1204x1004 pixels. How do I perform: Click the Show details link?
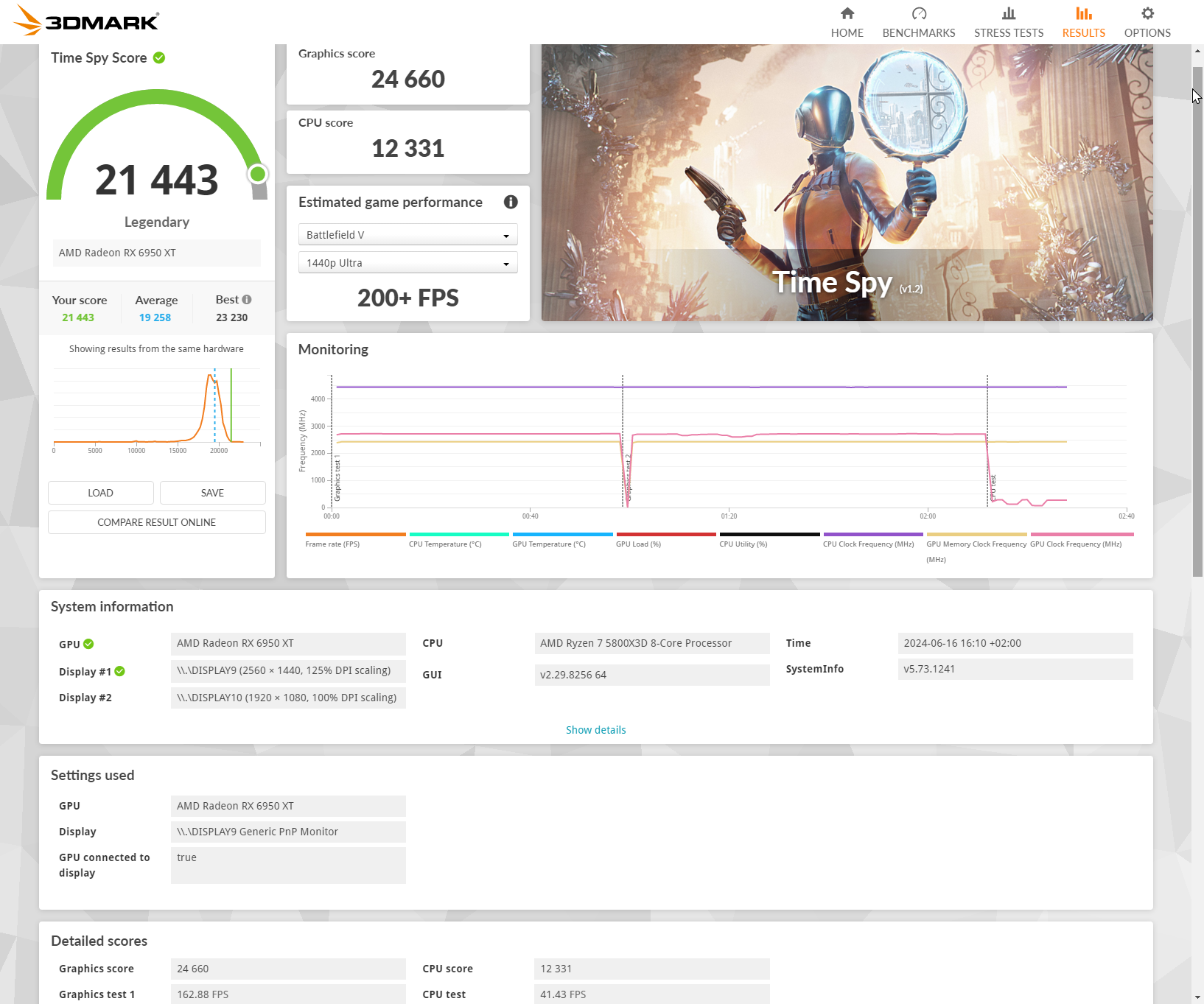[595, 730]
